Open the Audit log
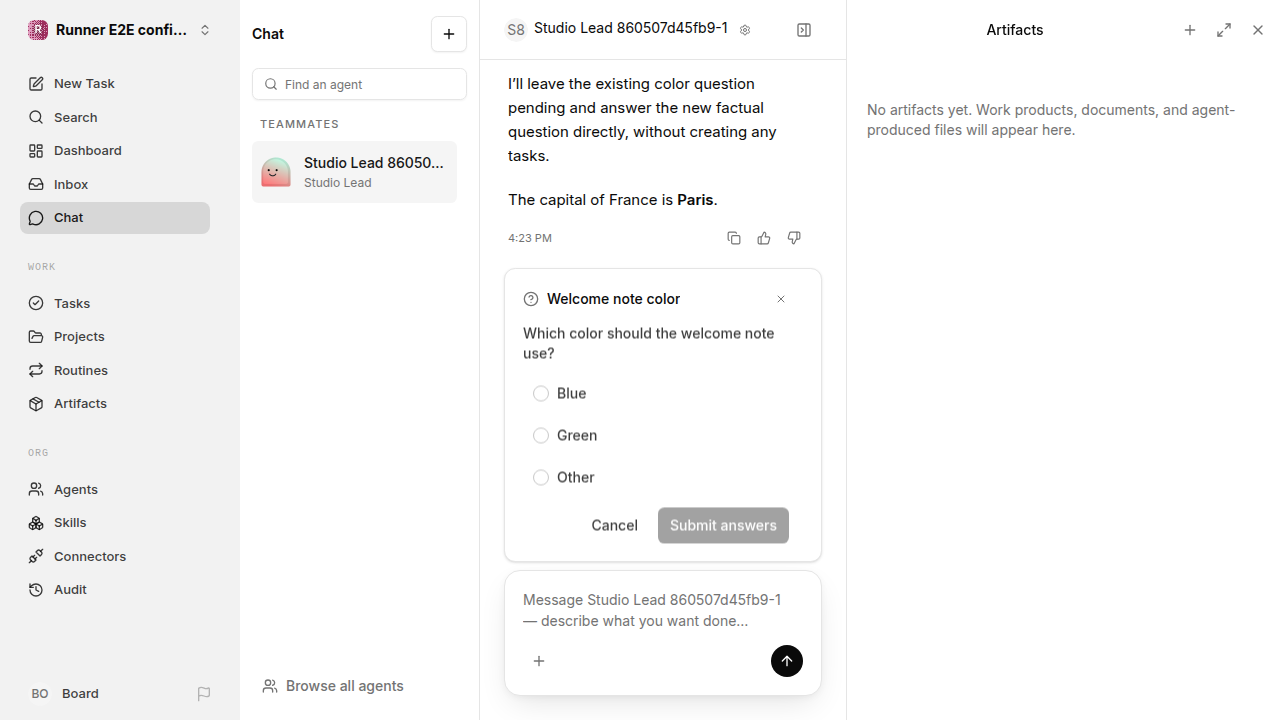Image resolution: width=1280 pixels, height=720 pixels. (x=115, y=590)
